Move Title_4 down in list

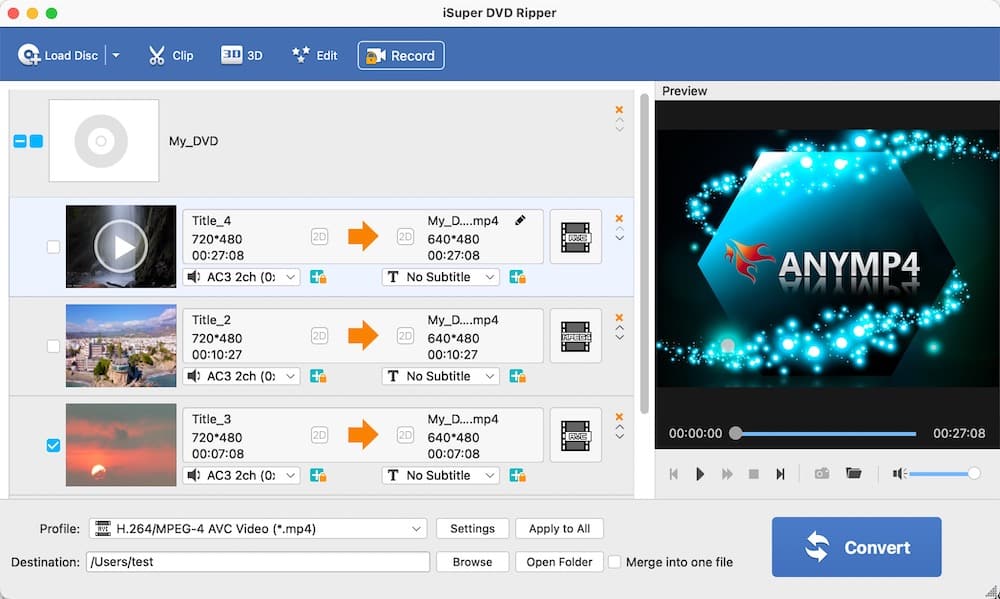619,239
